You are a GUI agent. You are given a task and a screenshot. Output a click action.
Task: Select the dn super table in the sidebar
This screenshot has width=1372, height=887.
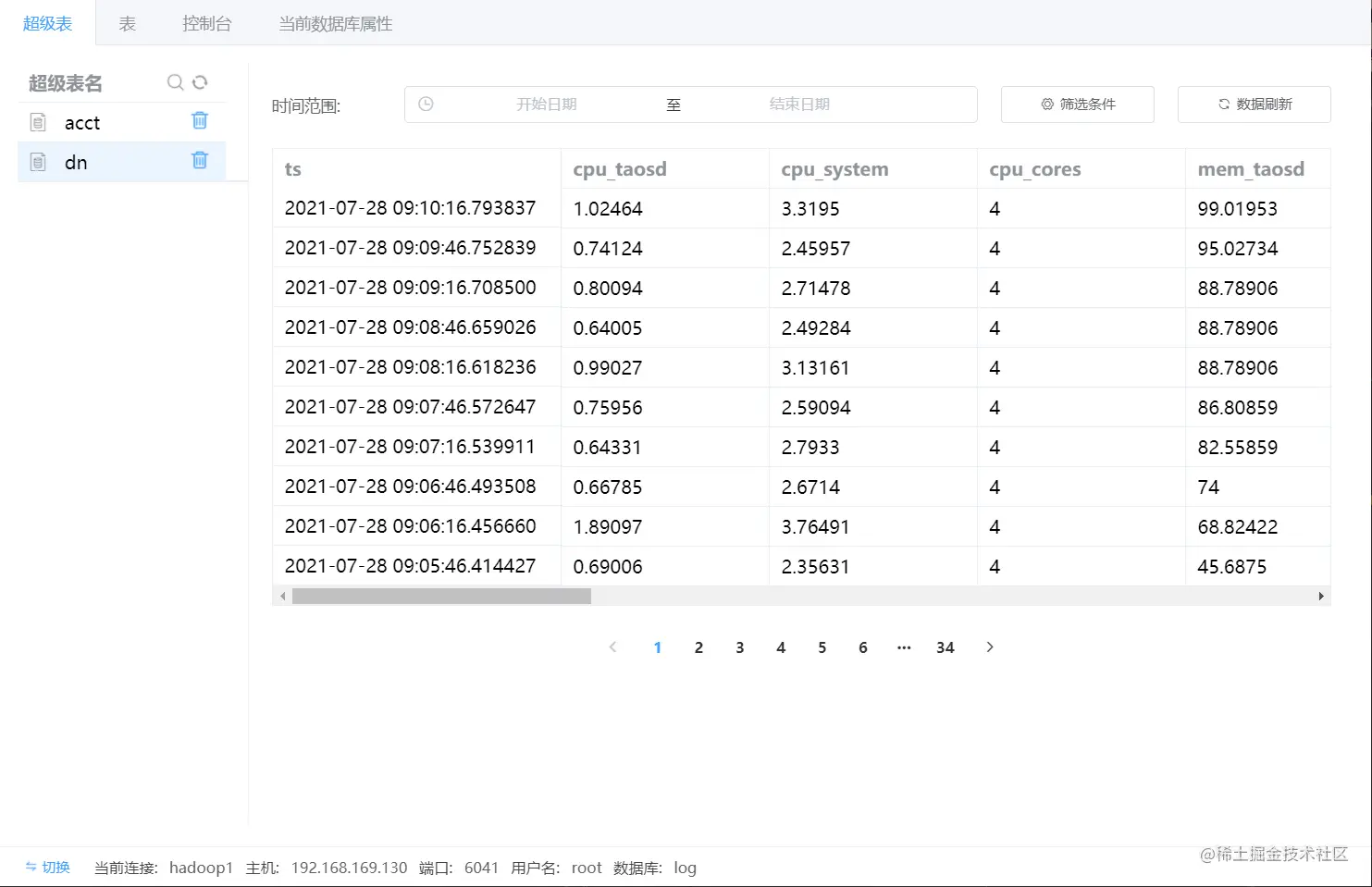click(76, 162)
